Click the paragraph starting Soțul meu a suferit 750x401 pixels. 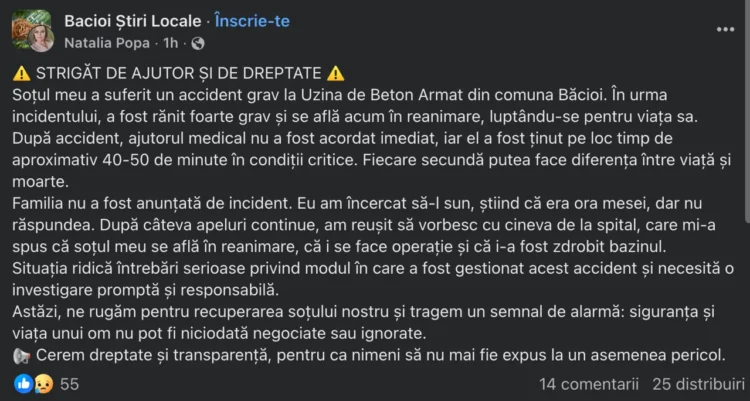[x=370, y=138]
